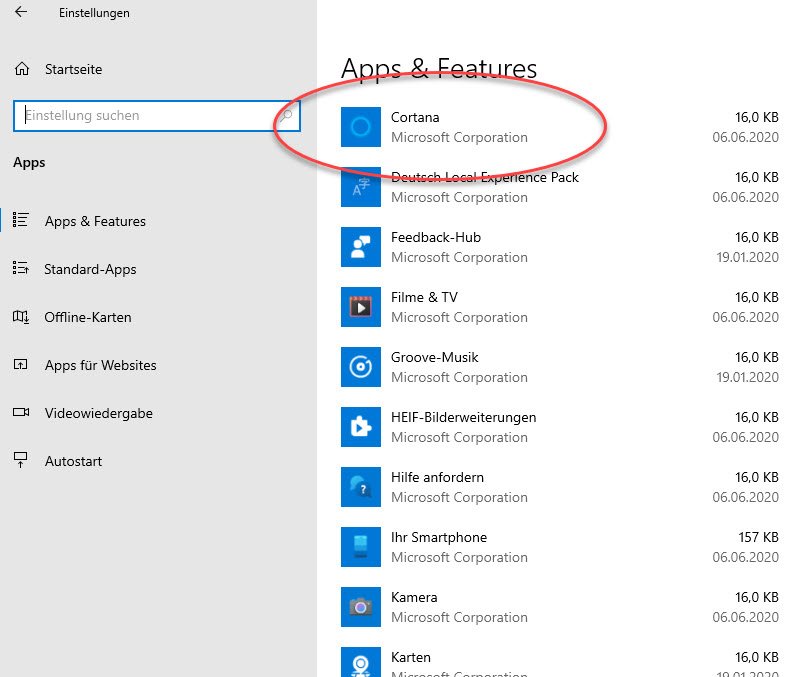The height and width of the screenshot is (677, 809).
Task: Select the Karten entry name
Action: [x=410, y=657]
